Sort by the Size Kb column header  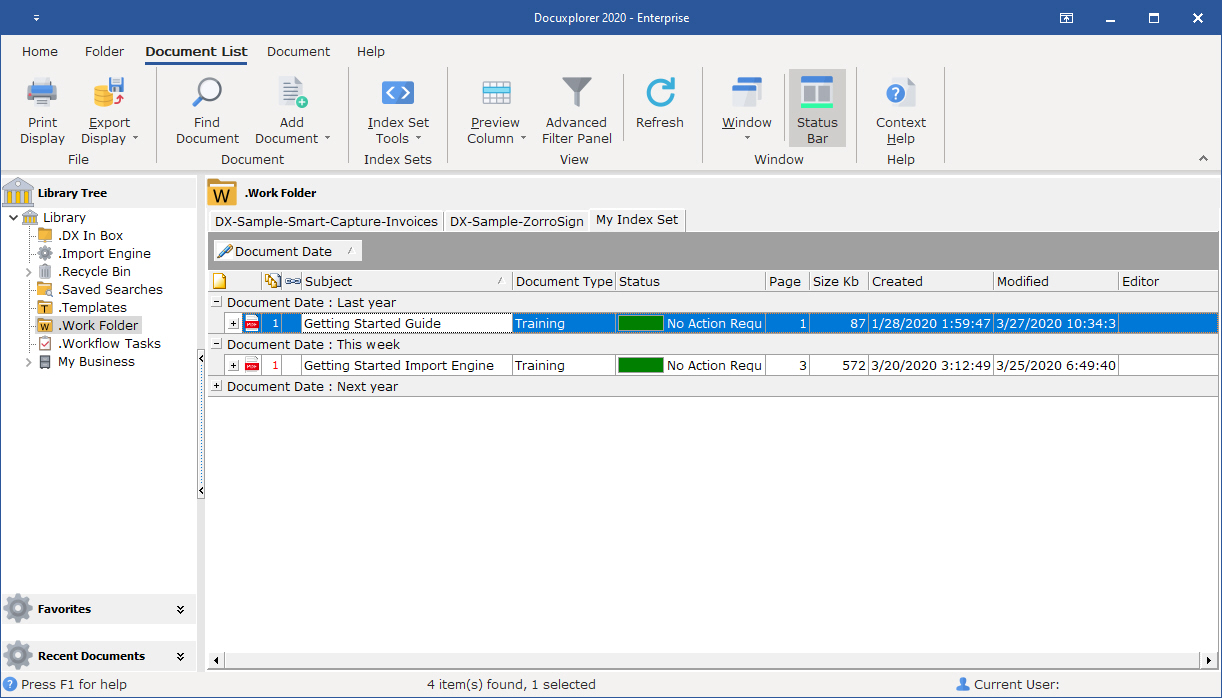coord(838,281)
